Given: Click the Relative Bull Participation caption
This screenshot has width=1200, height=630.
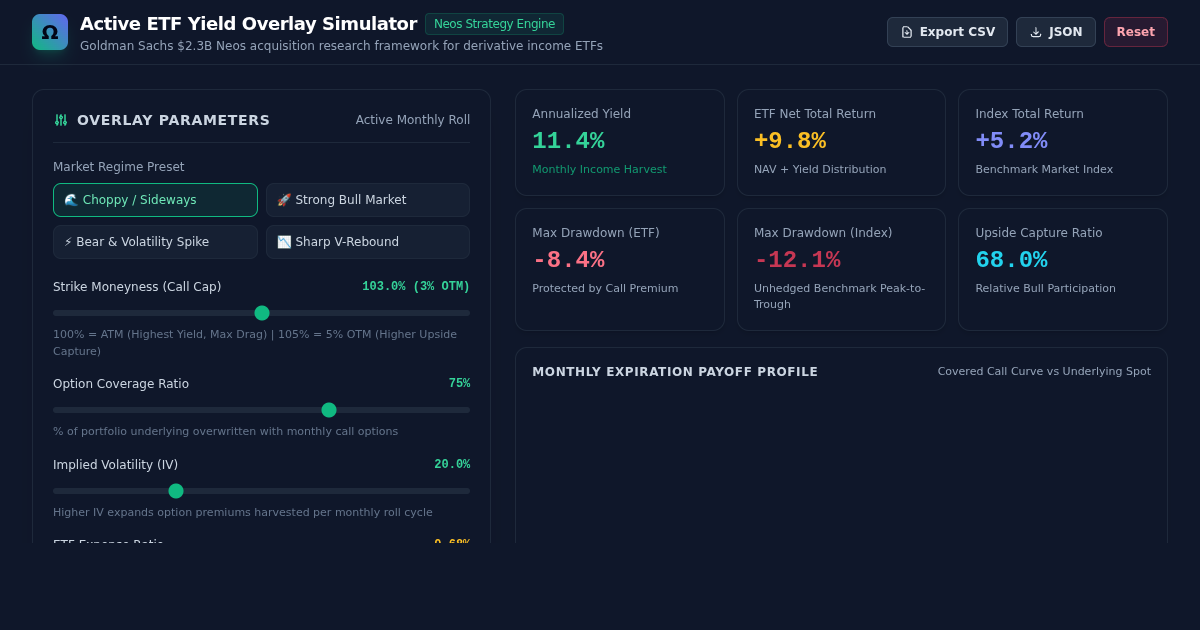Looking at the screenshot, I should pyautogui.click(x=1045, y=289).
